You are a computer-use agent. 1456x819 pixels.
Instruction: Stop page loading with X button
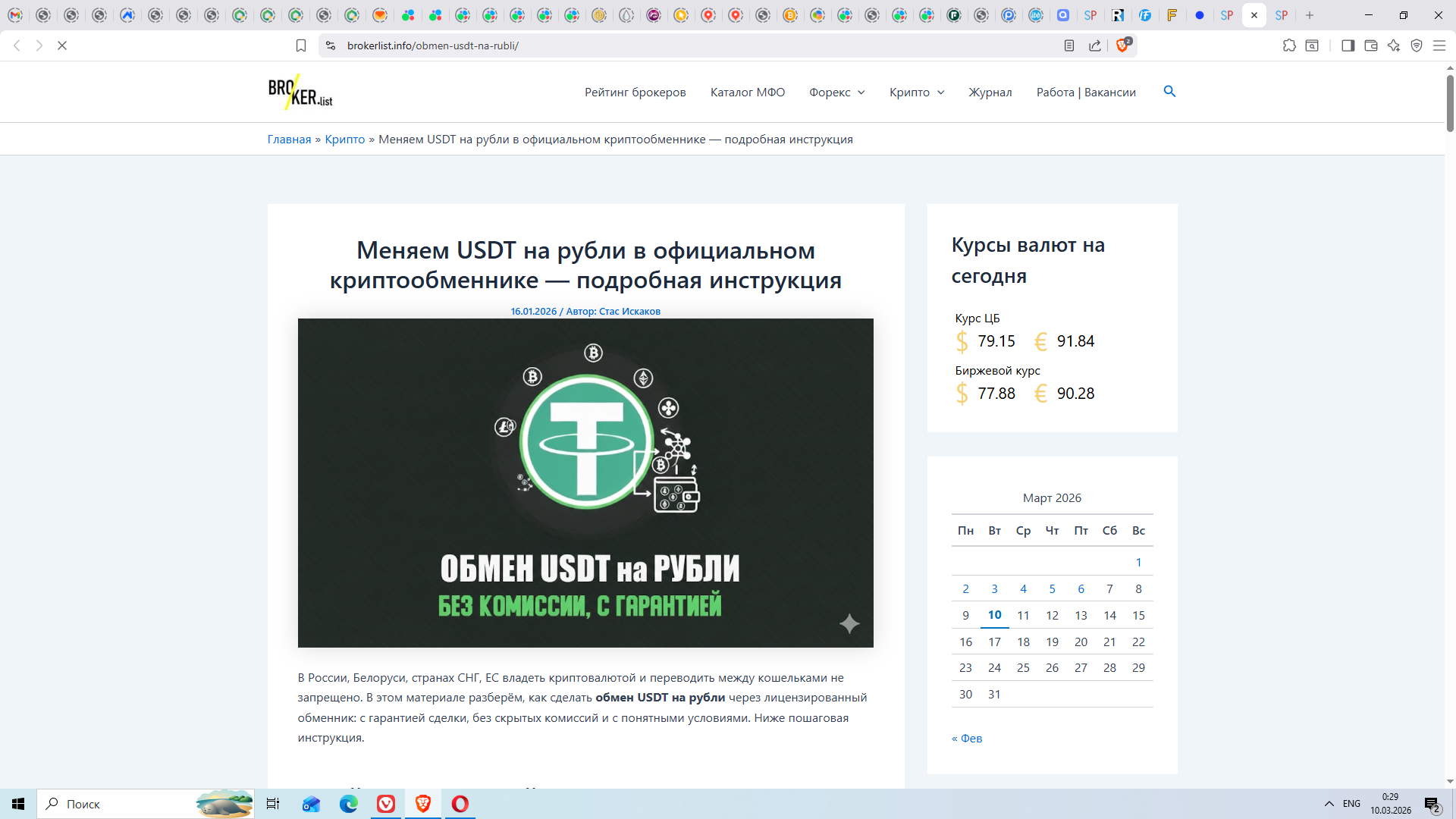62,45
